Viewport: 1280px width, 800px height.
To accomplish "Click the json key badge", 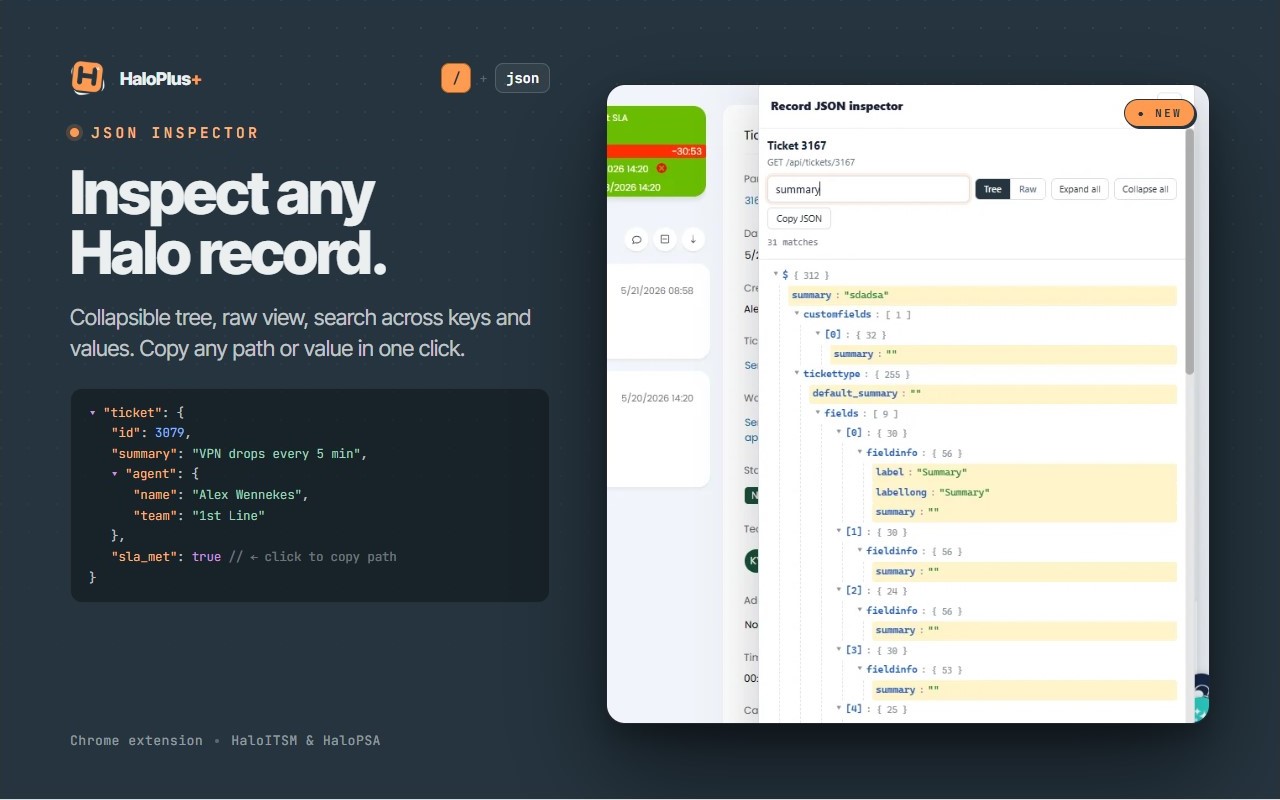I will coord(522,78).
